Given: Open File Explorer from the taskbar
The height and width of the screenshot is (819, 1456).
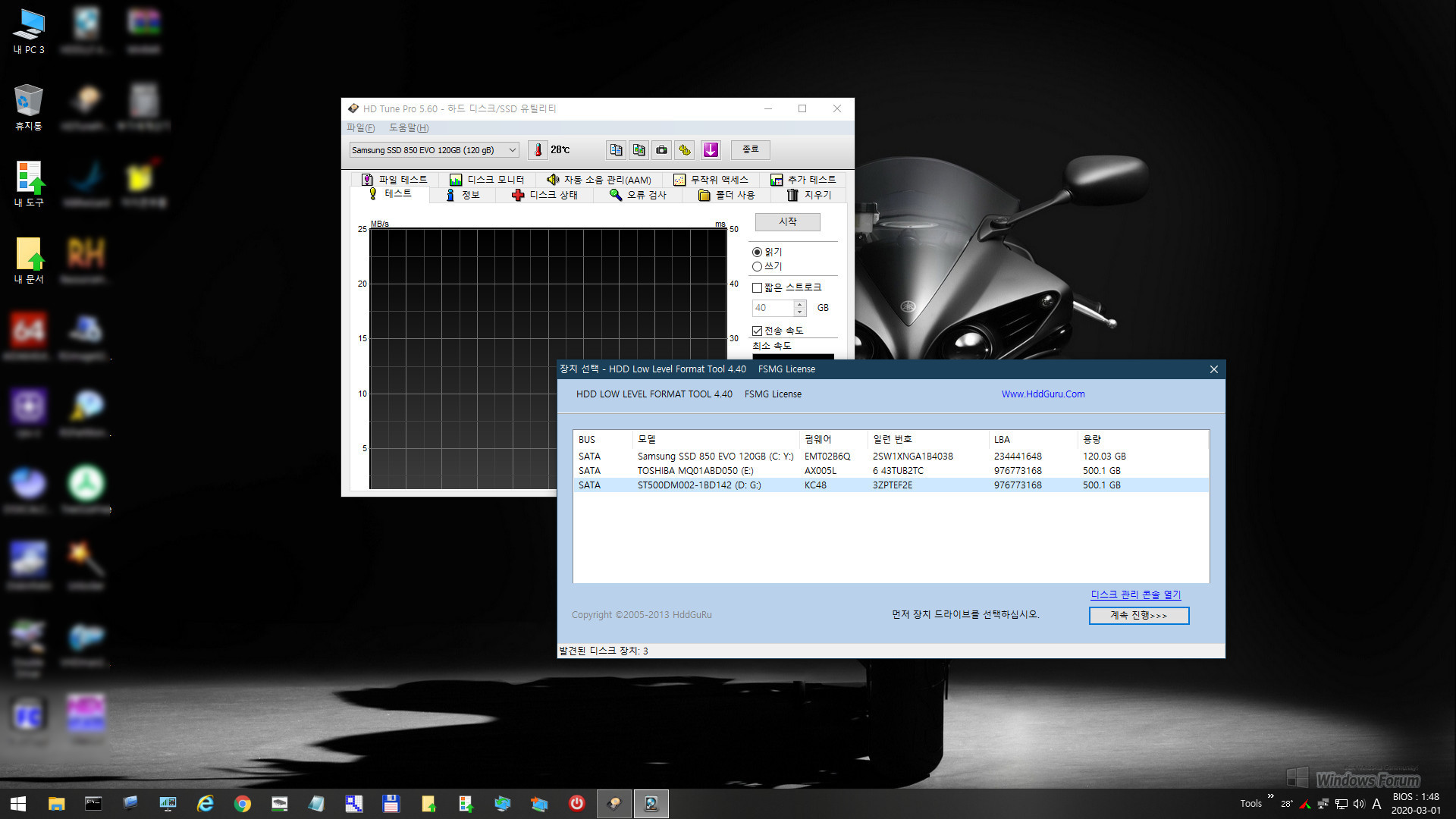Looking at the screenshot, I should point(56,804).
